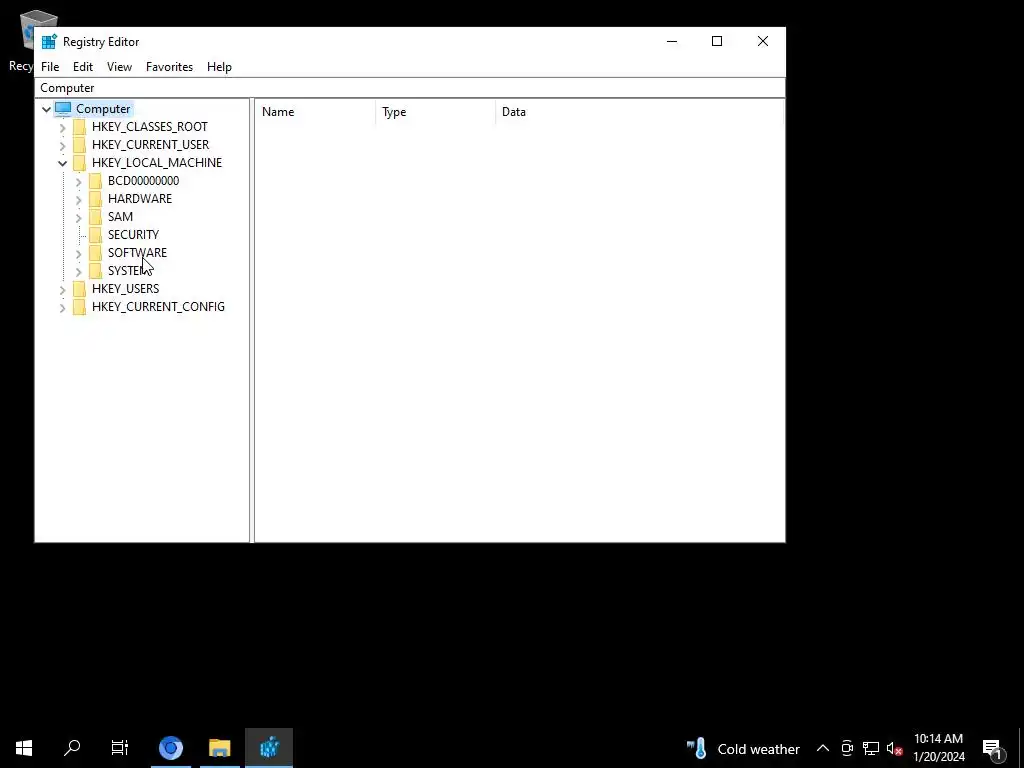Click Registry Editor taskbar button
Image resolution: width=1024 pixels, height=768 pixels.
coord(269,748)
